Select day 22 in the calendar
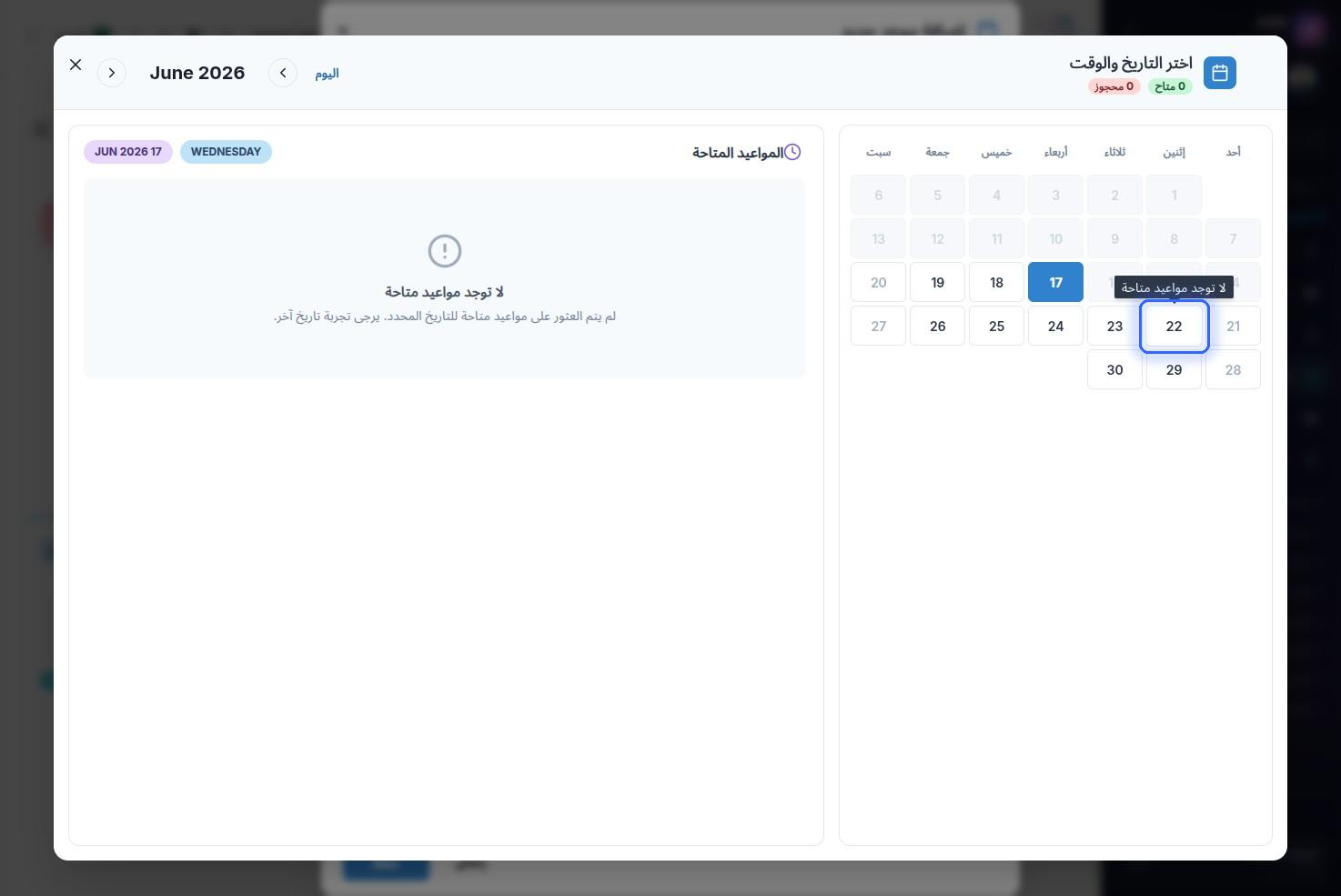This screenshot has width=1341, height=896. pos(1174,326)
